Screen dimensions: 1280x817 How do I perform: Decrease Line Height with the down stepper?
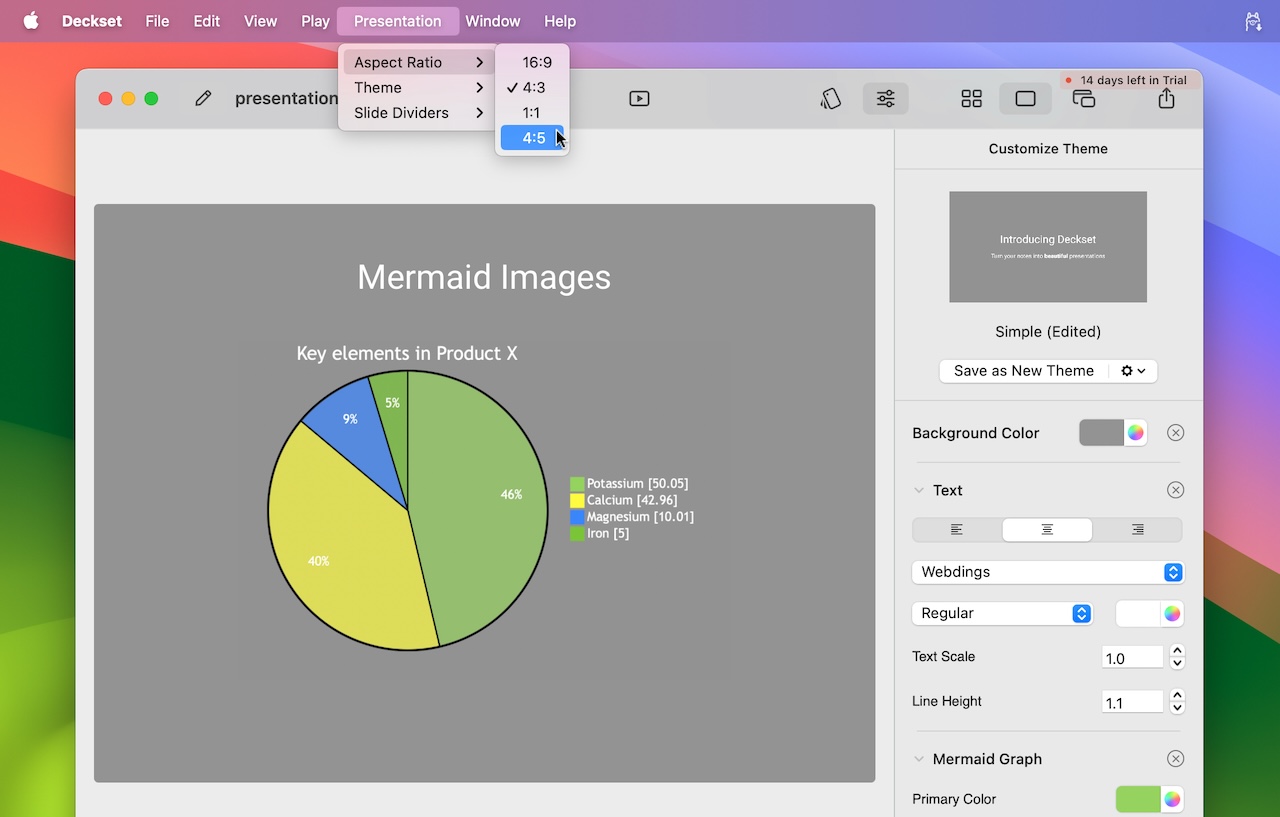[1177, 708]
